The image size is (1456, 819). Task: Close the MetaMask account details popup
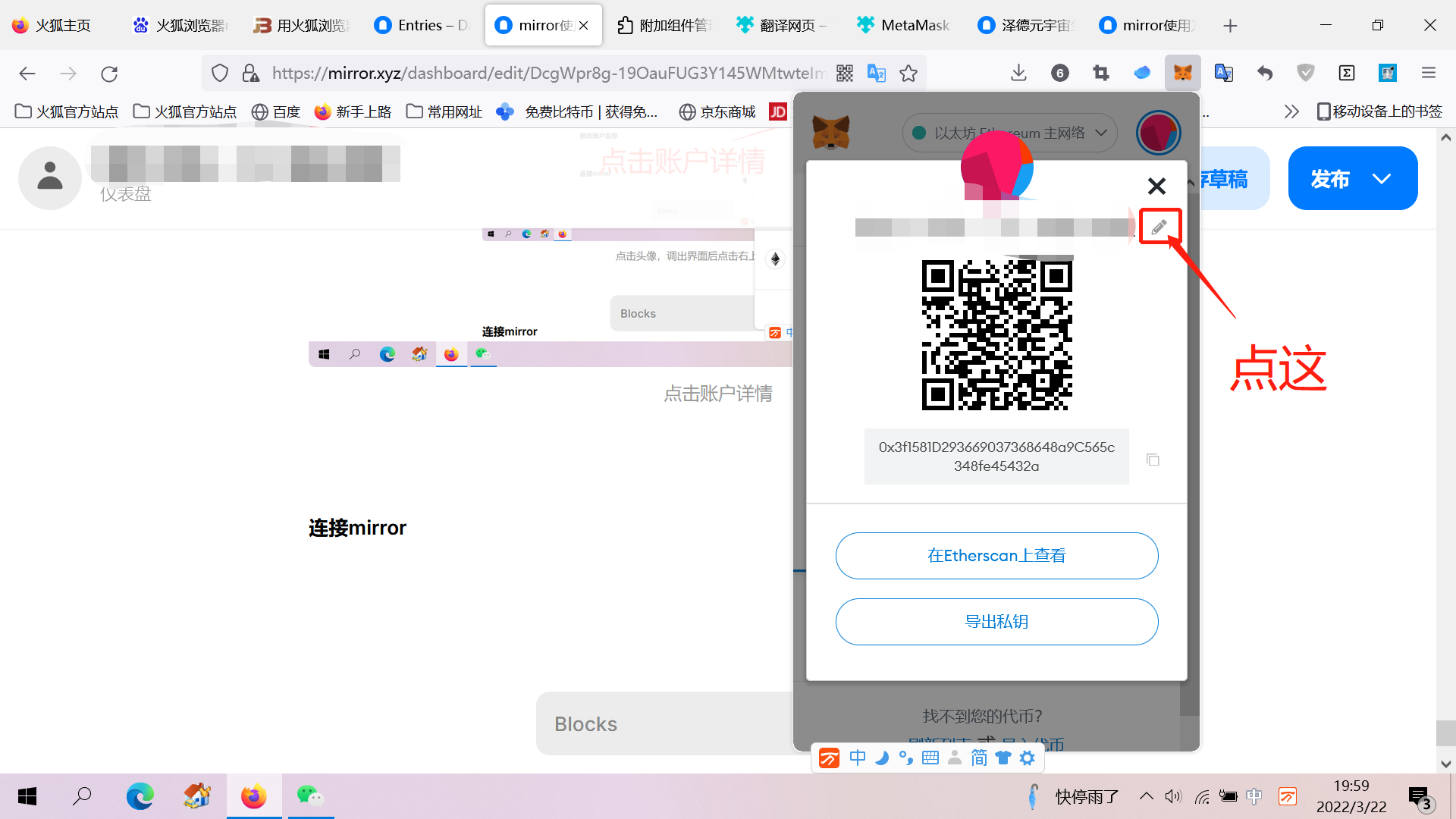pyautogui.click(x=1156, y=186)
